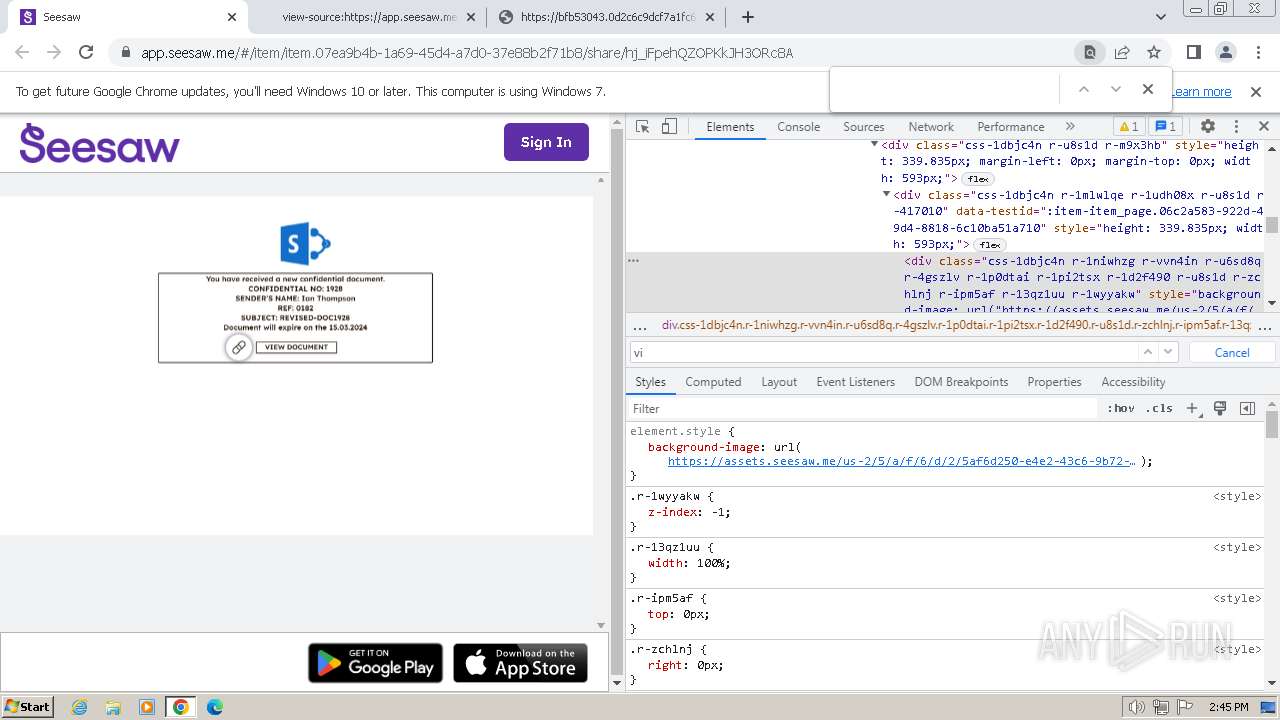Viewport: 1280px width, 720px height.
Task: Open the Accessibility sub-tab
Action: (x=1133, y=382)
